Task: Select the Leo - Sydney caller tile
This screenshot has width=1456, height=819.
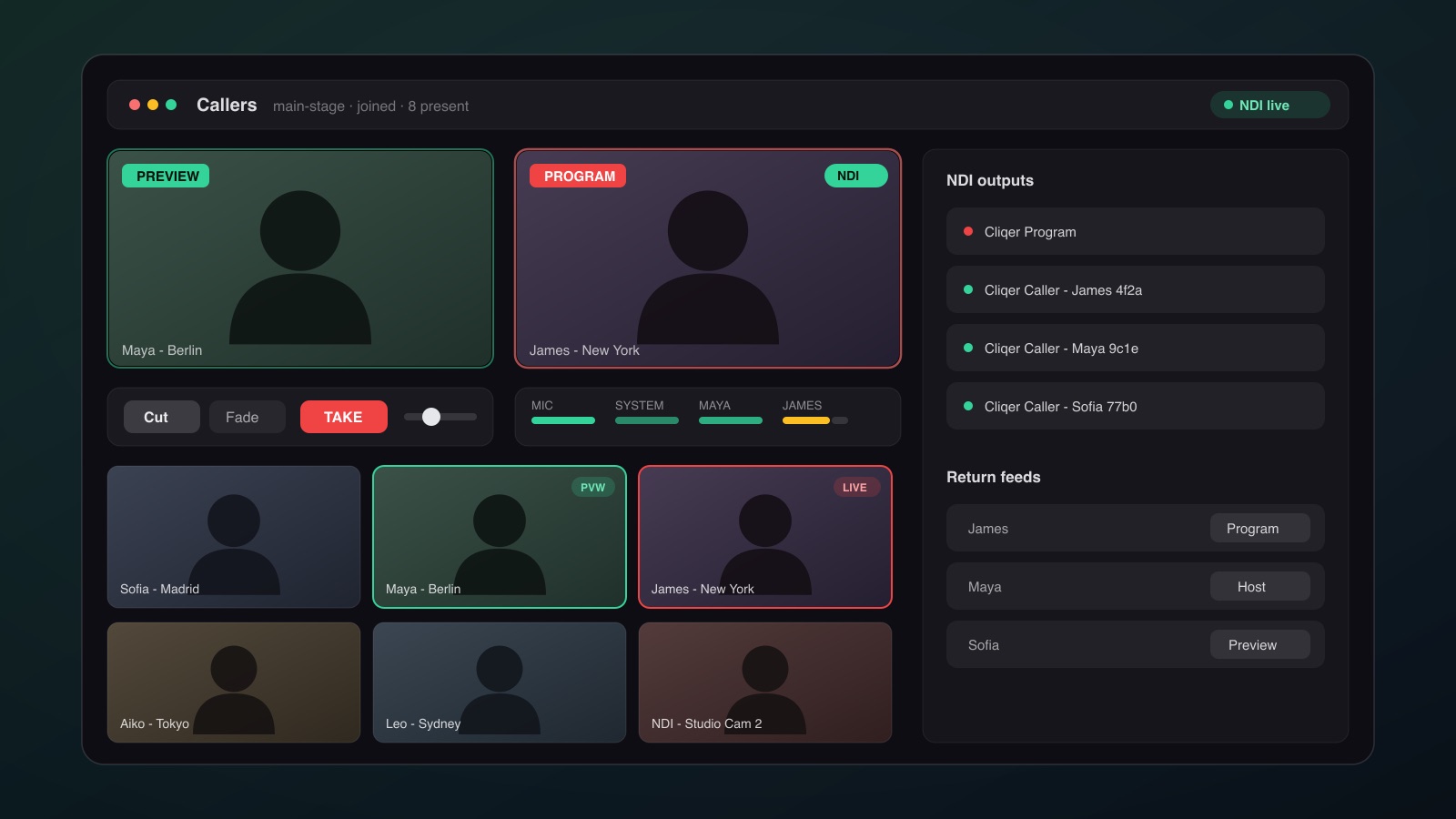Action: coord(500,682)
